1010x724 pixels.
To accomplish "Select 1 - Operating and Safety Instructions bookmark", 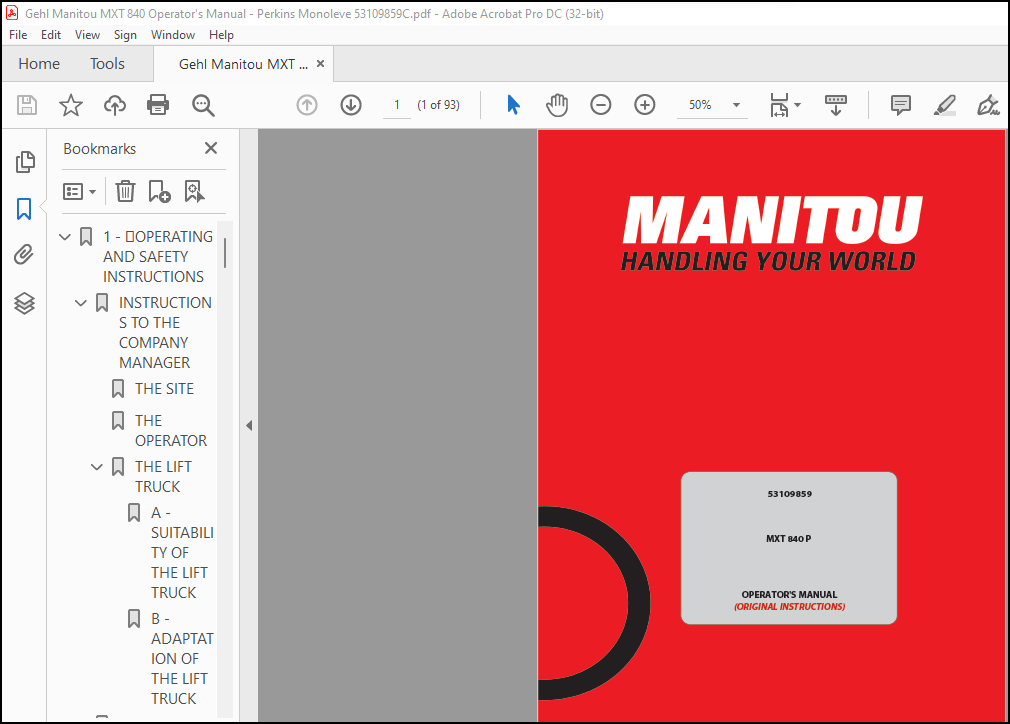I will [x=157, y=256].
